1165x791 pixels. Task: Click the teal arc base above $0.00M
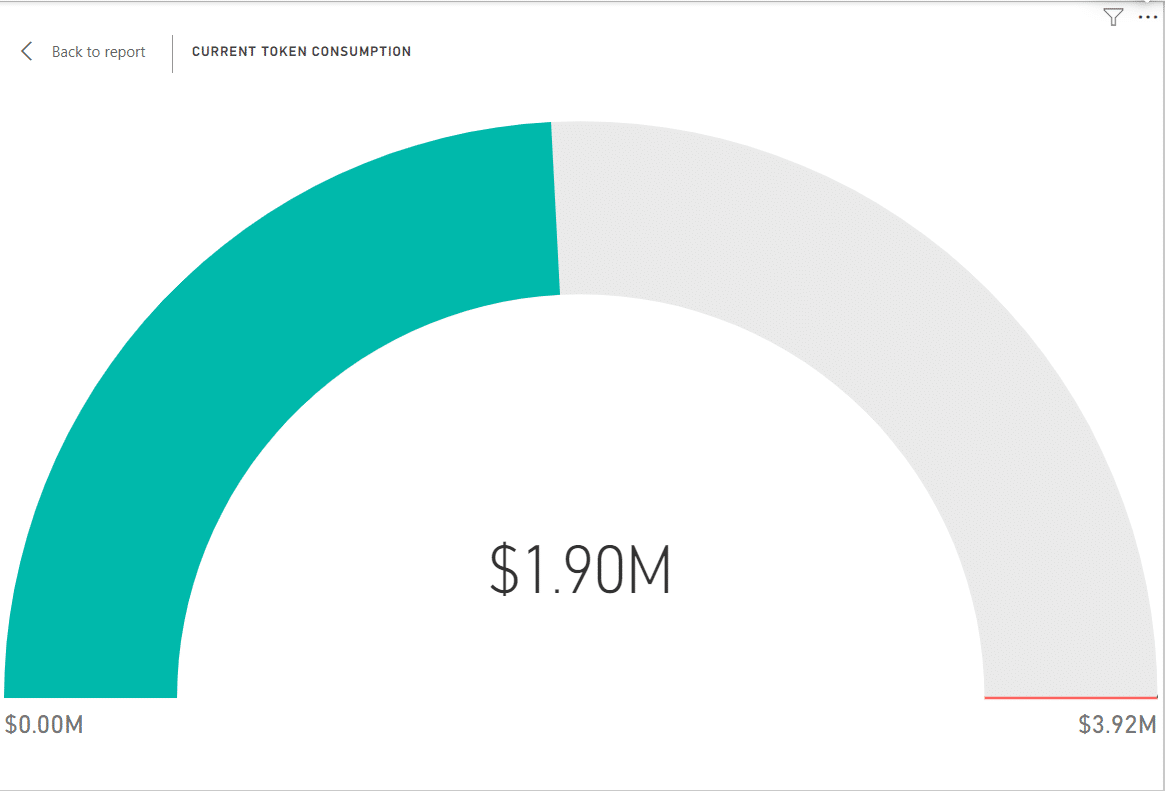(x=90, y=683)
